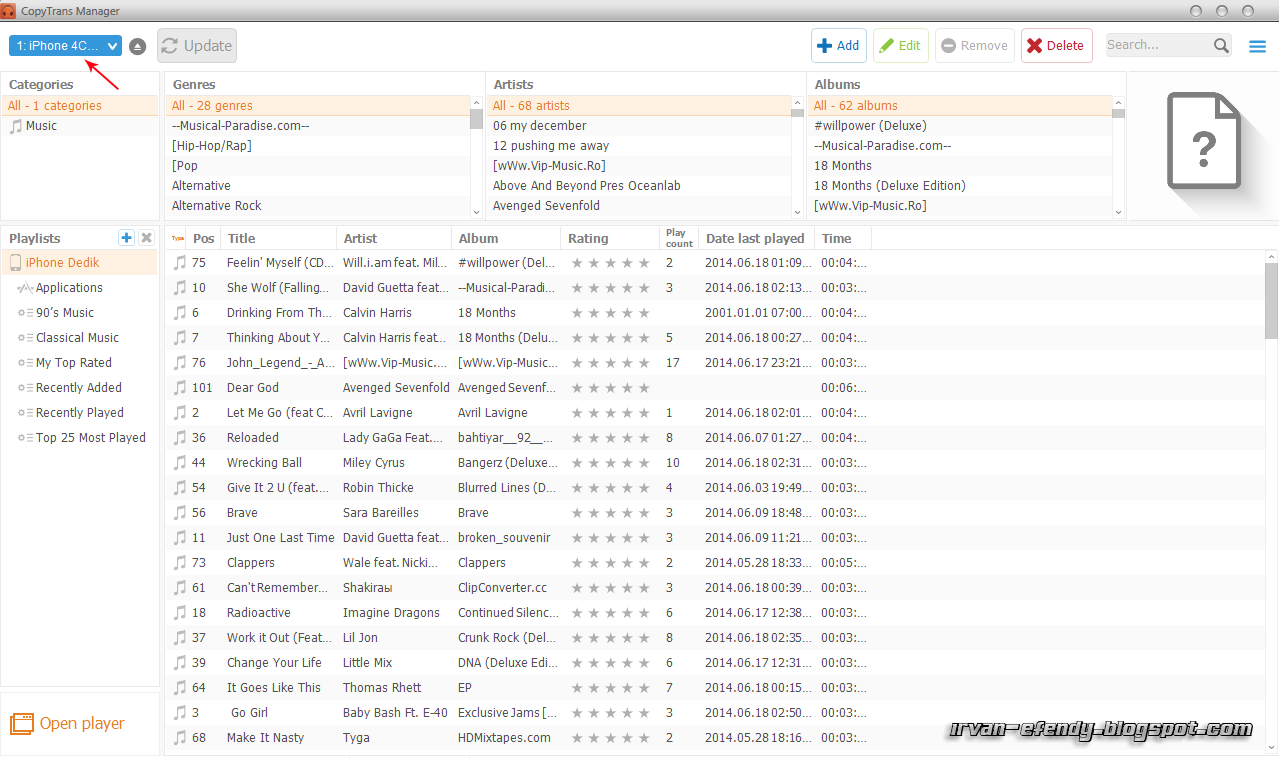Open the hamburger menu
This screenshot has width=1279, height=759.
1258,46
